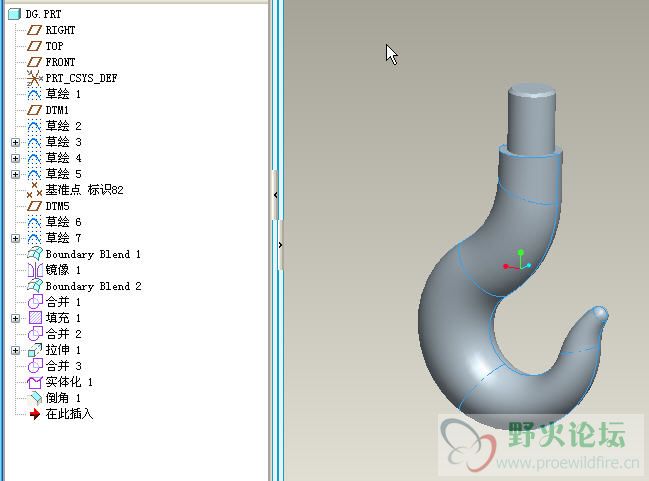649x481 pixels.
Task: Expand the 草绘 5 tree node
Action: [15, 174]
